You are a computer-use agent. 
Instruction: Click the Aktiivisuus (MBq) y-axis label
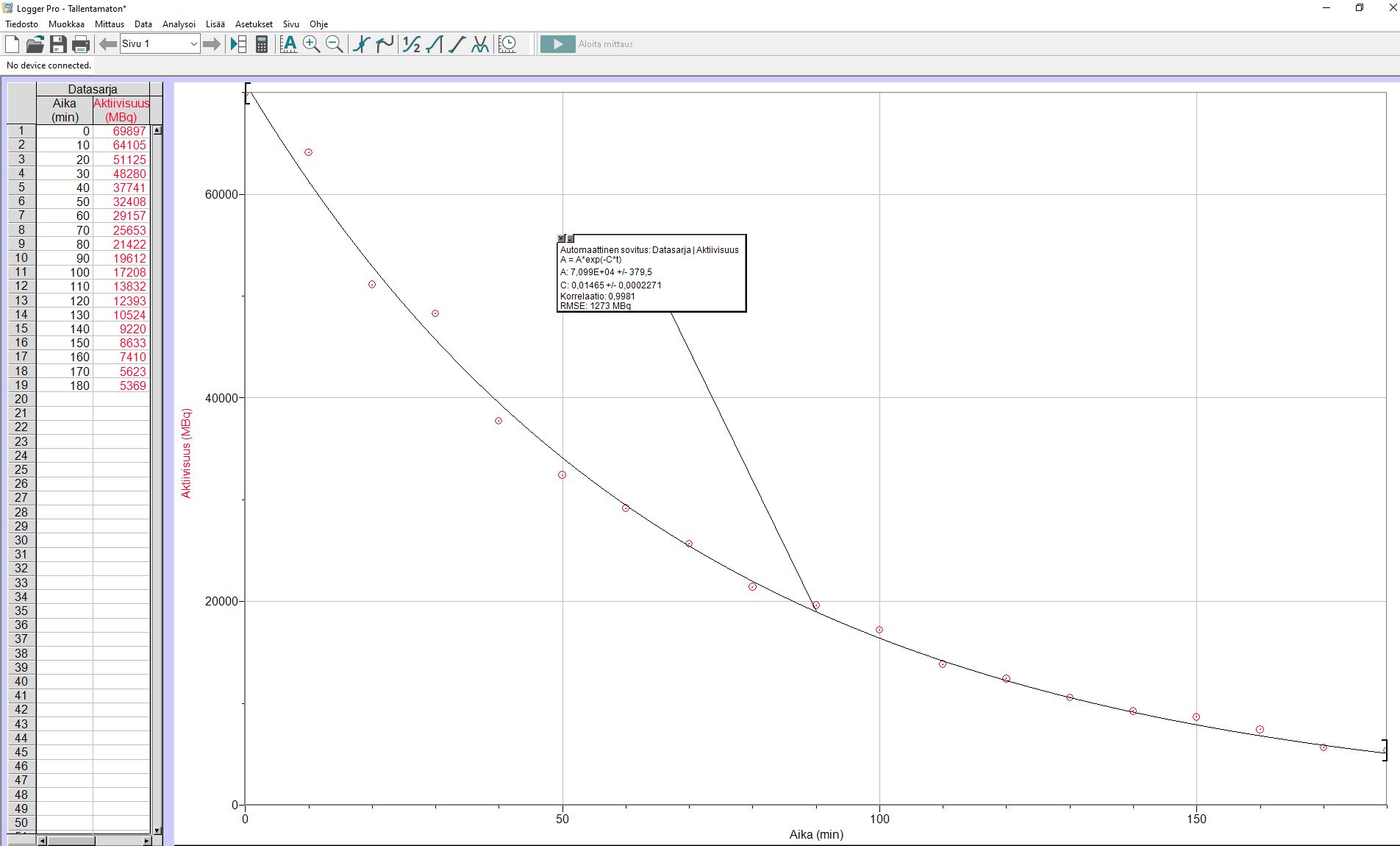pyautogui.click(x=186, y=453)
